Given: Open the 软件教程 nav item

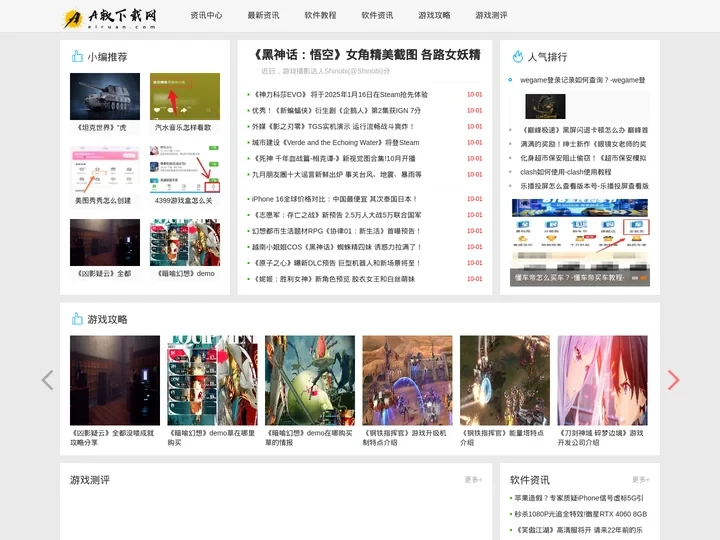Looking at the screenshot, I should (320, 15).
